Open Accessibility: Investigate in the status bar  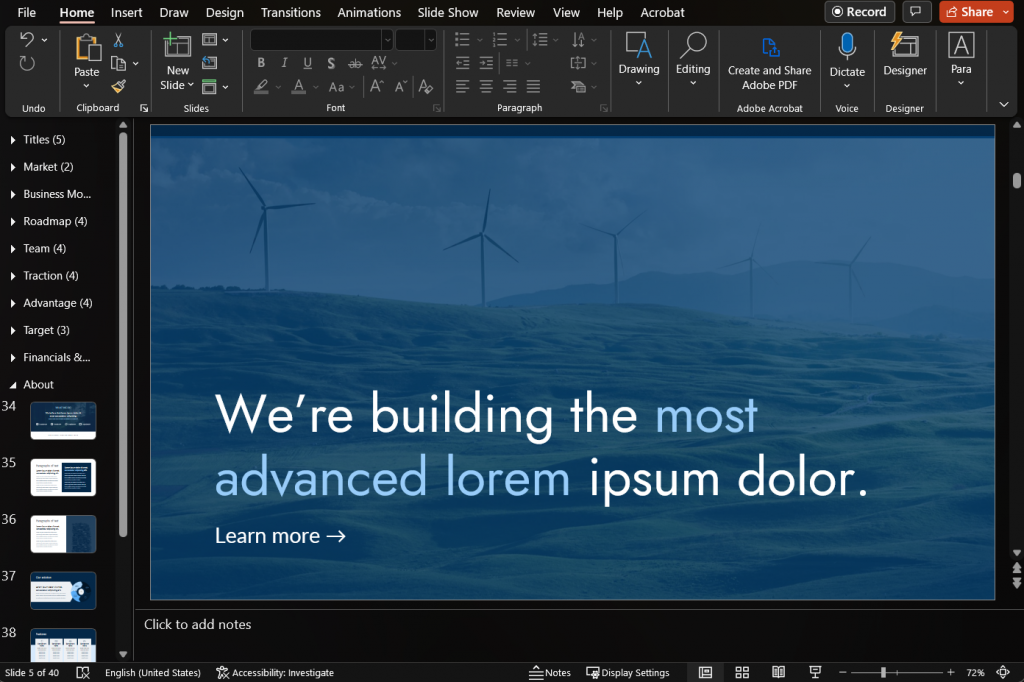[x=275, y=672]
